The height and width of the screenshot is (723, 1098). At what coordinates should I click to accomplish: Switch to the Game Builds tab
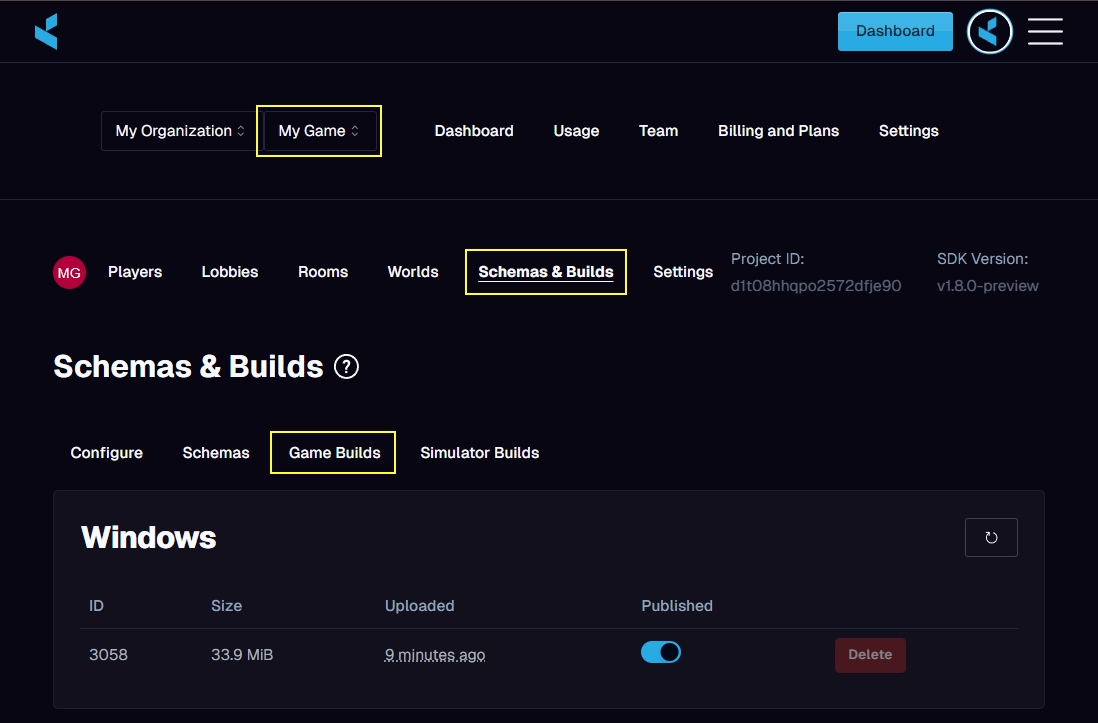pos(334,453)
